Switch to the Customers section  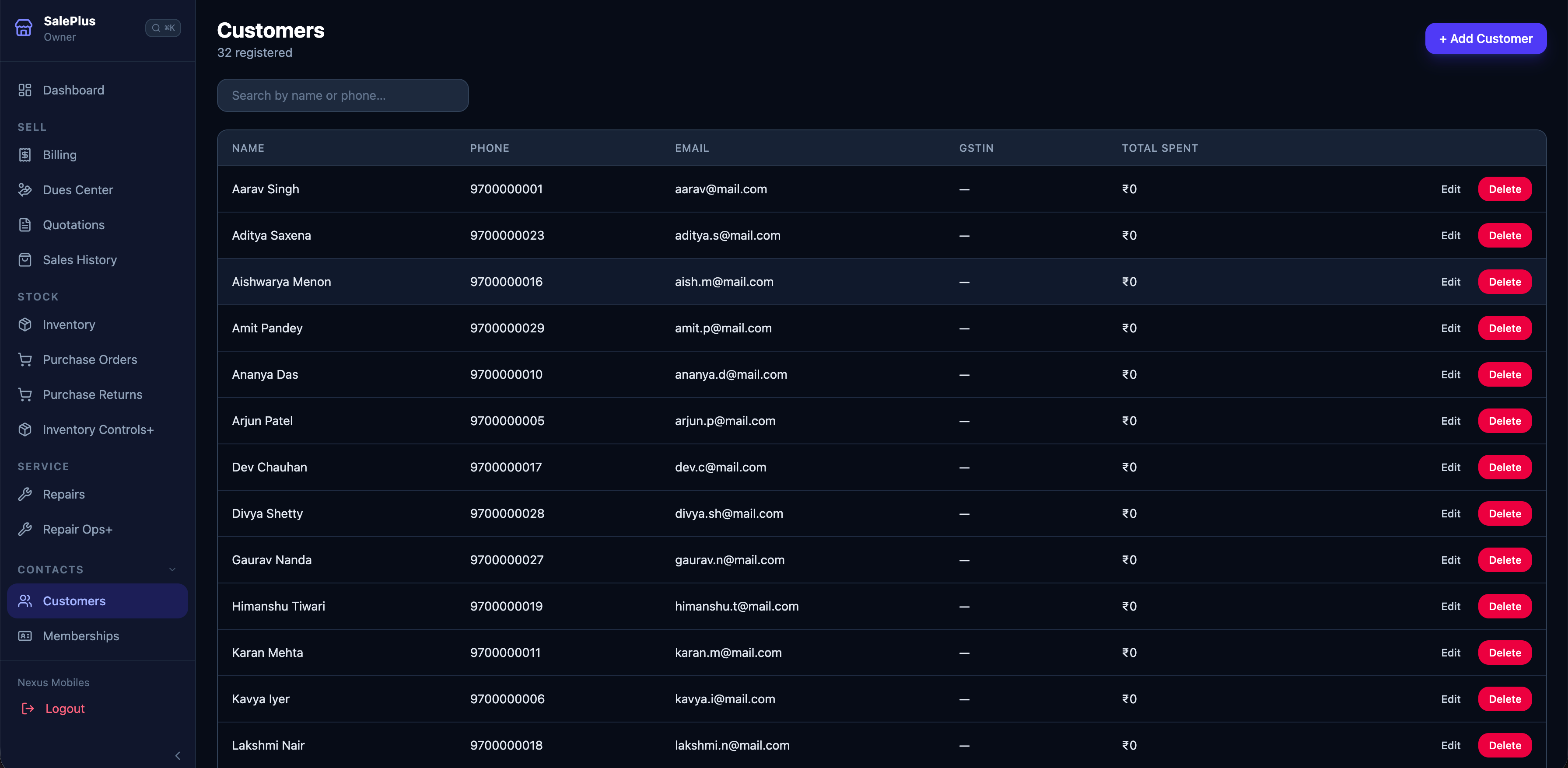point(74,600)
